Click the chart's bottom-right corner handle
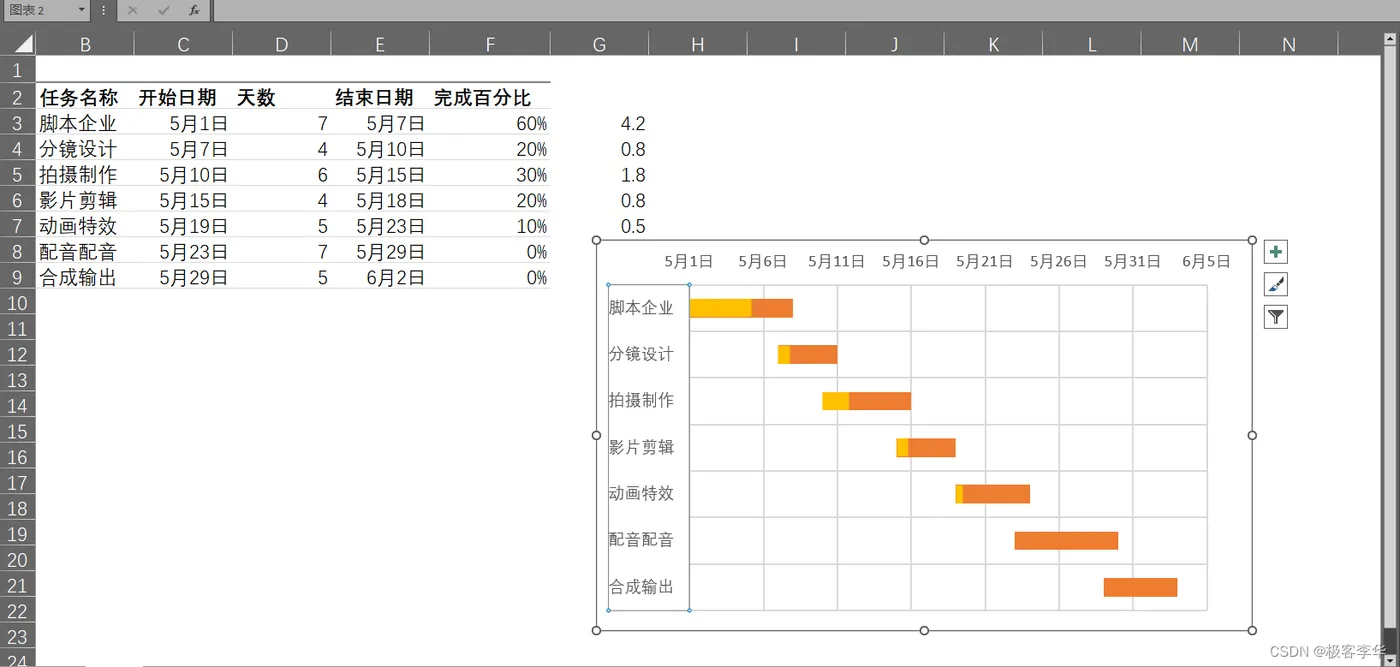 pos(1252,630)
